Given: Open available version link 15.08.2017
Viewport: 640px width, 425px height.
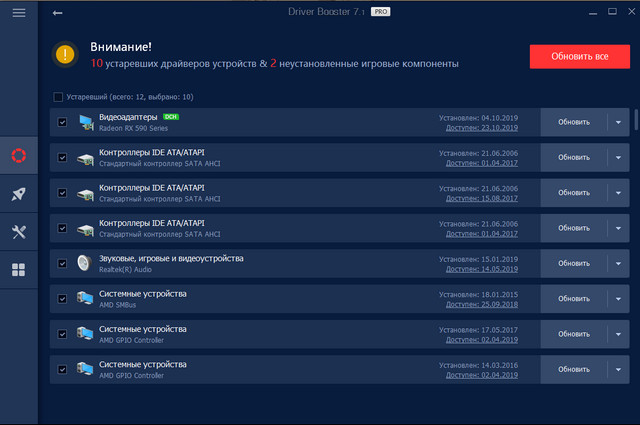Looking at the screenshot, I should coord(482,198).
